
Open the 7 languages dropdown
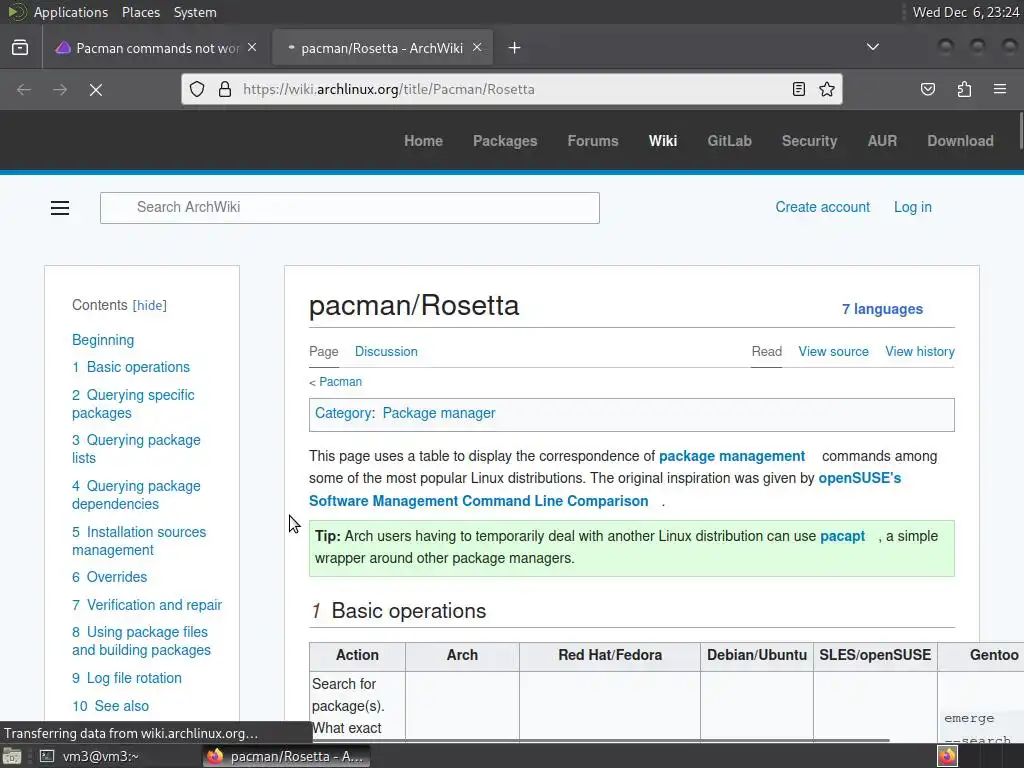(882, 309)
